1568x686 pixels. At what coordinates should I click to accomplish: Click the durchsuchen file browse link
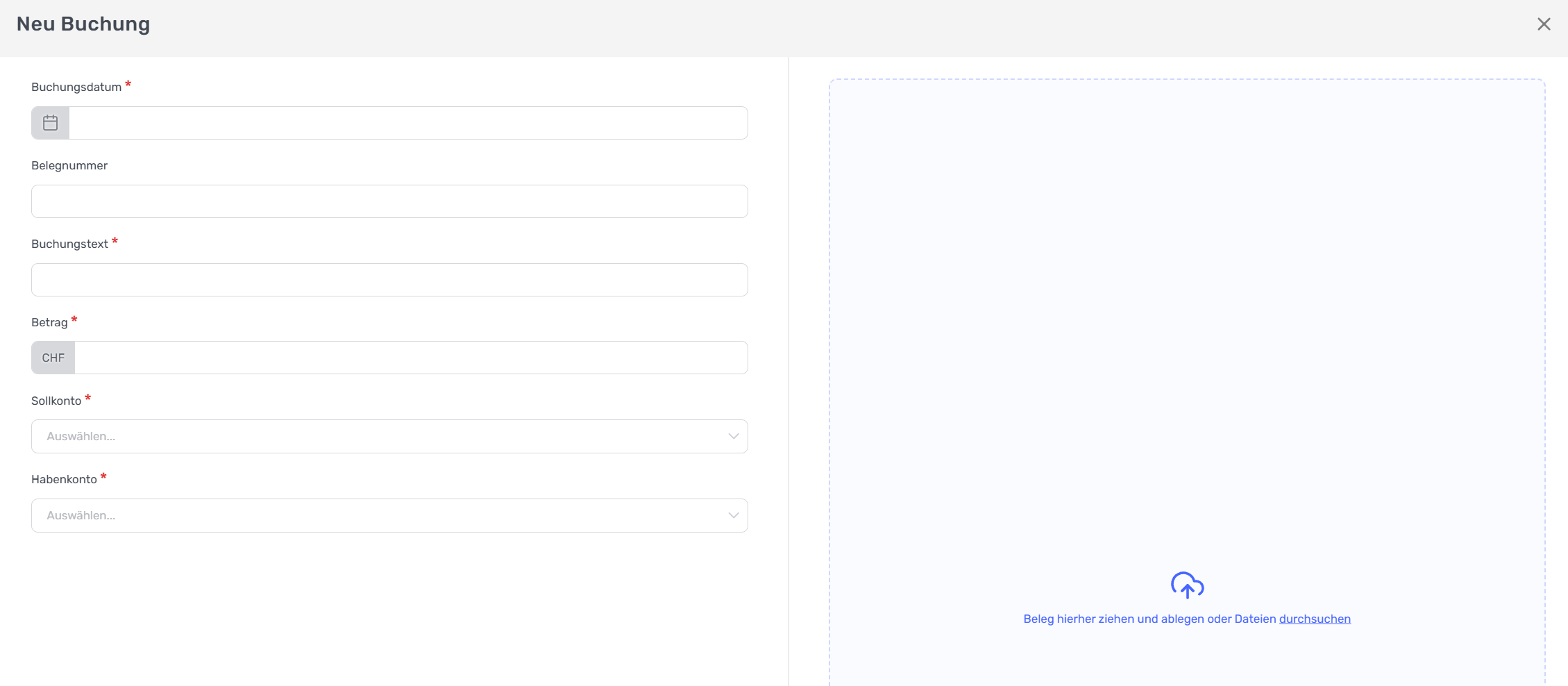(x=1314, y=619)
